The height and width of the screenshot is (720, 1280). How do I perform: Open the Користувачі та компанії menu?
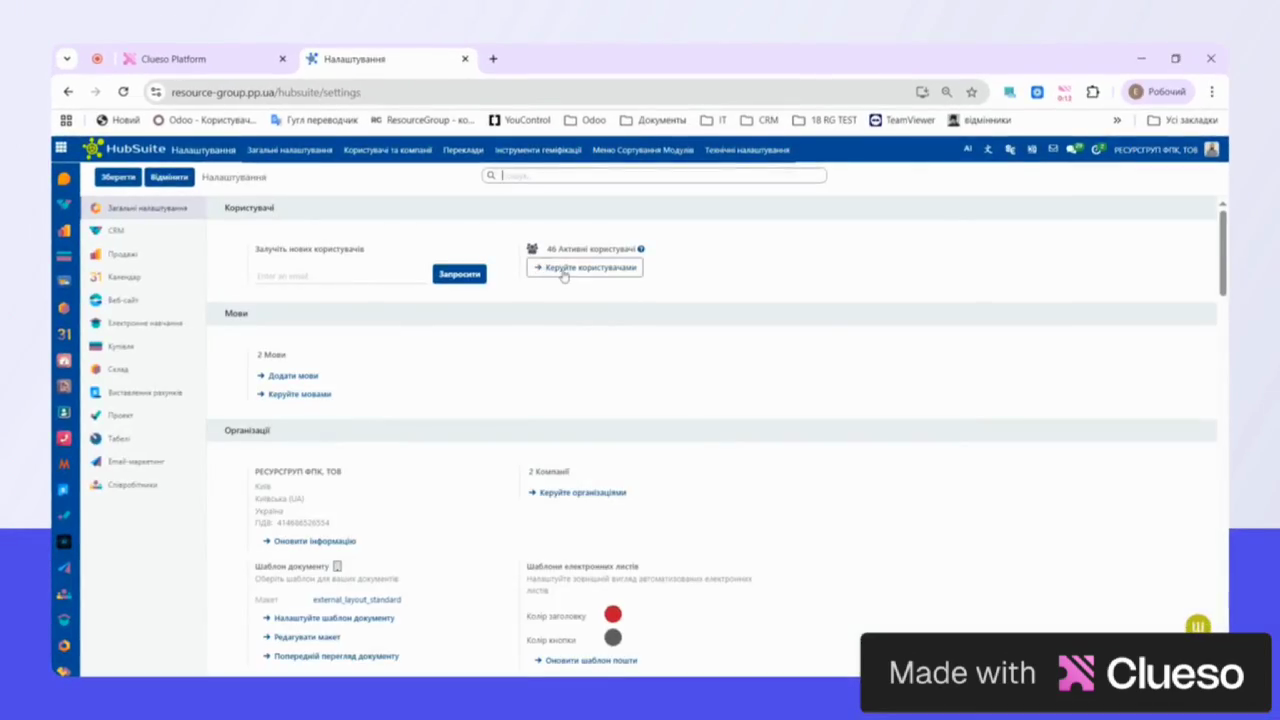pos(387,150)
